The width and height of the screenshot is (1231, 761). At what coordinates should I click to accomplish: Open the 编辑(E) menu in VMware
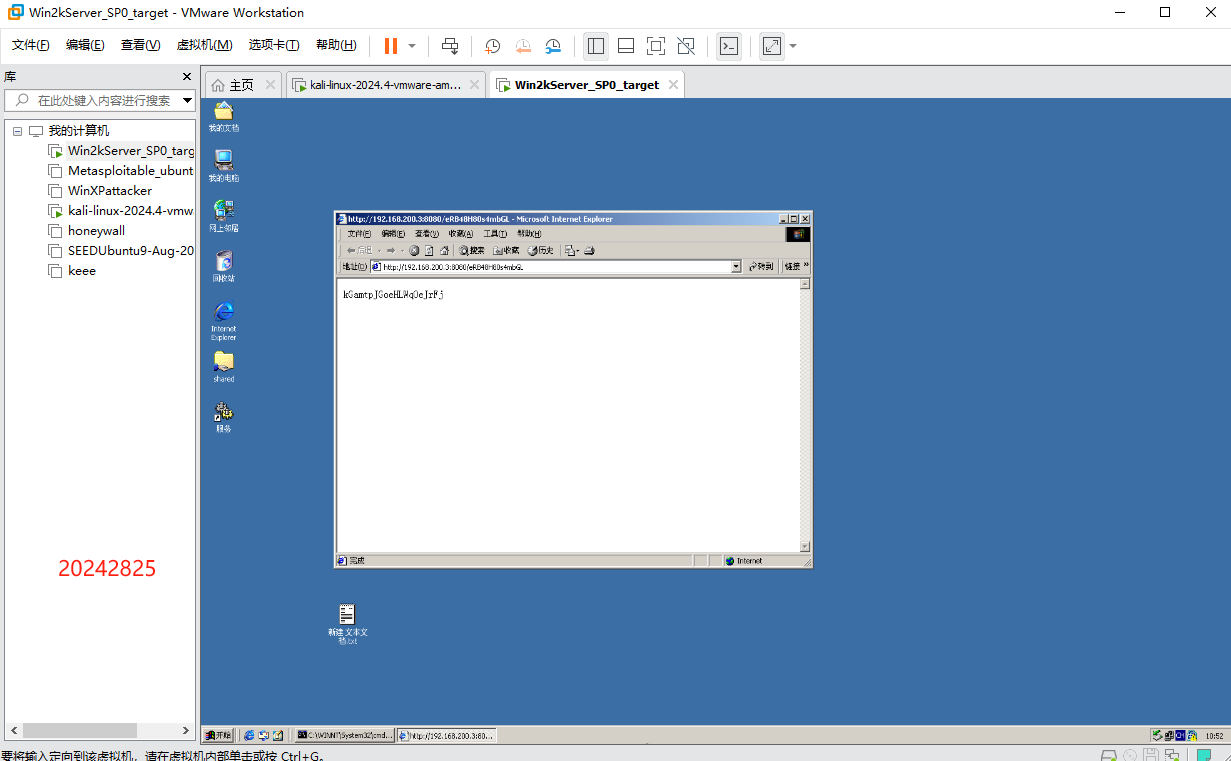point(85,45)
